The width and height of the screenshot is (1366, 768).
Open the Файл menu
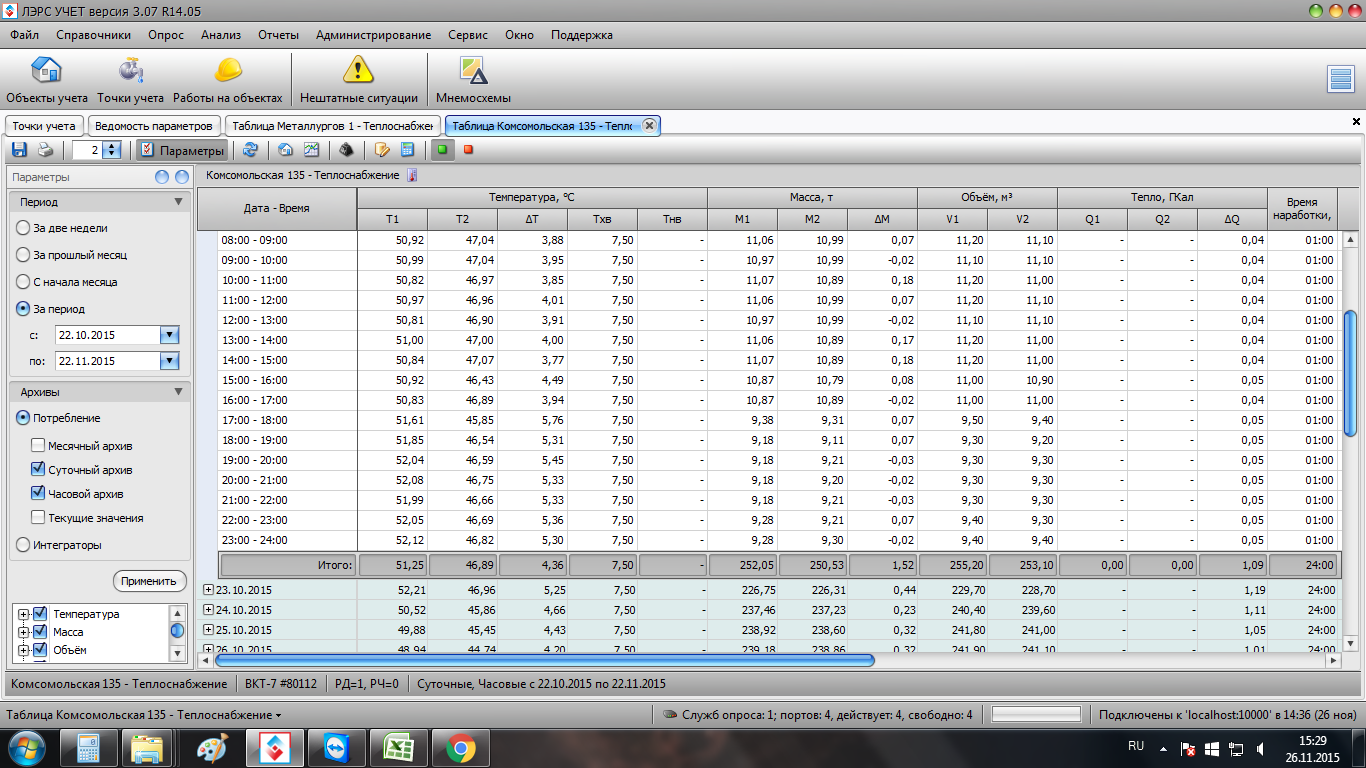[x=25, y=35]
